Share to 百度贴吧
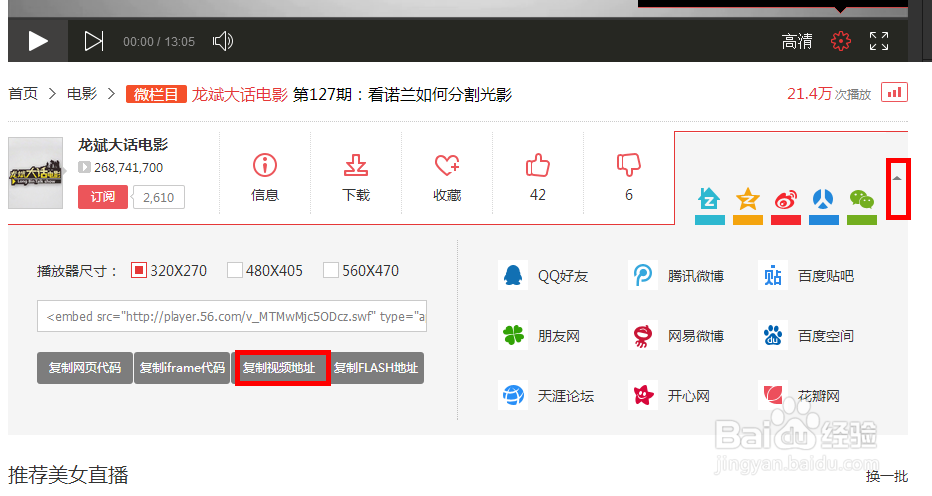Viewport: 932px width, 496px height. (x=806, y=276)
